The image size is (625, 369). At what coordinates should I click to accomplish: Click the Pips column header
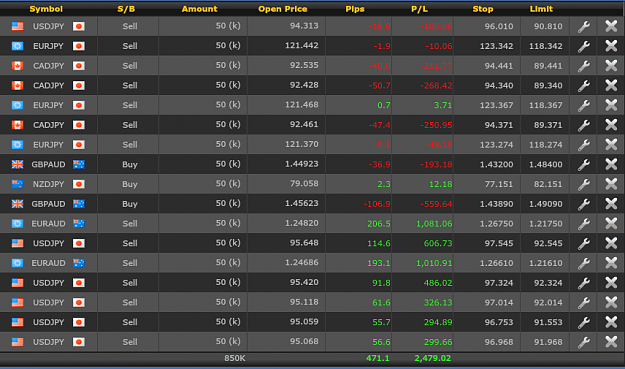tap(355, 9)
